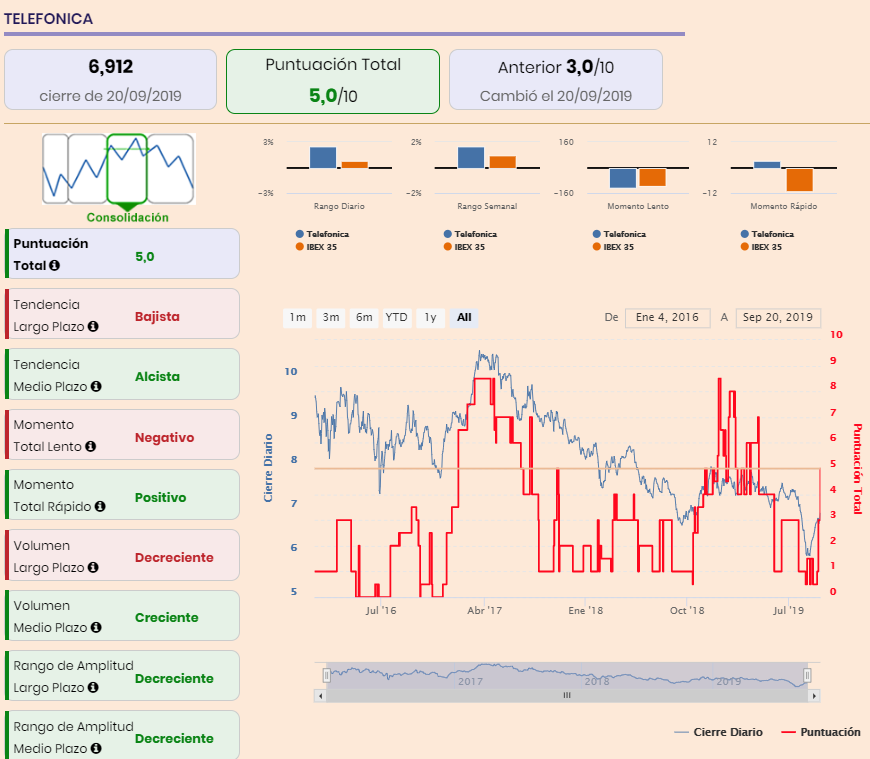Toggle Telefonica legend in Momento Rápido chart
Viewport: 870px width, 759px height.
pos(767,234)
